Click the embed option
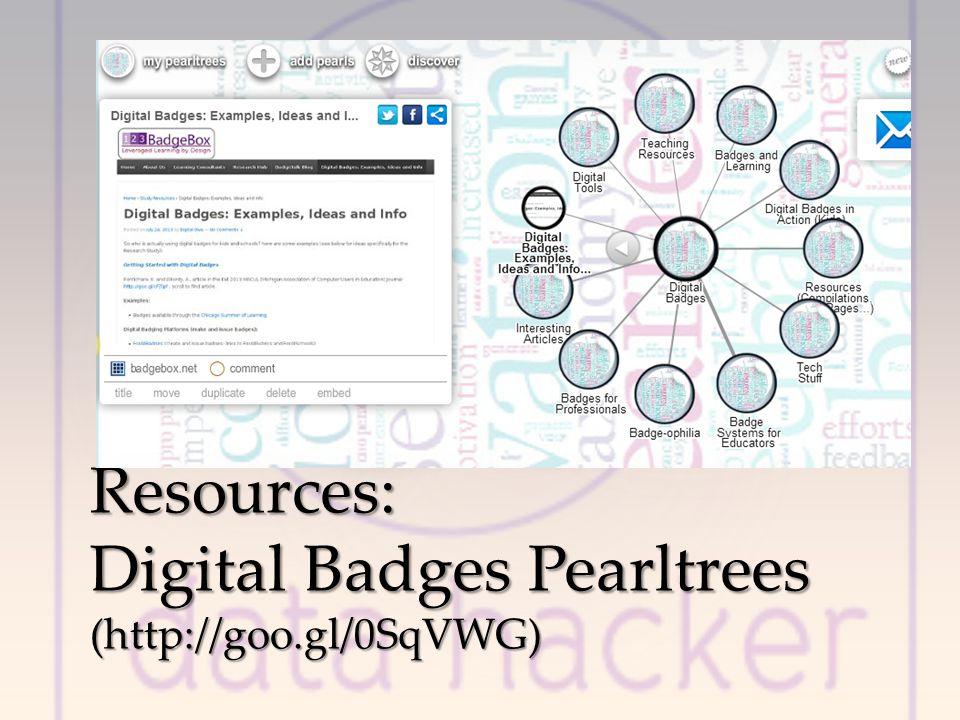Screen dimensions: 960x720 334,393
